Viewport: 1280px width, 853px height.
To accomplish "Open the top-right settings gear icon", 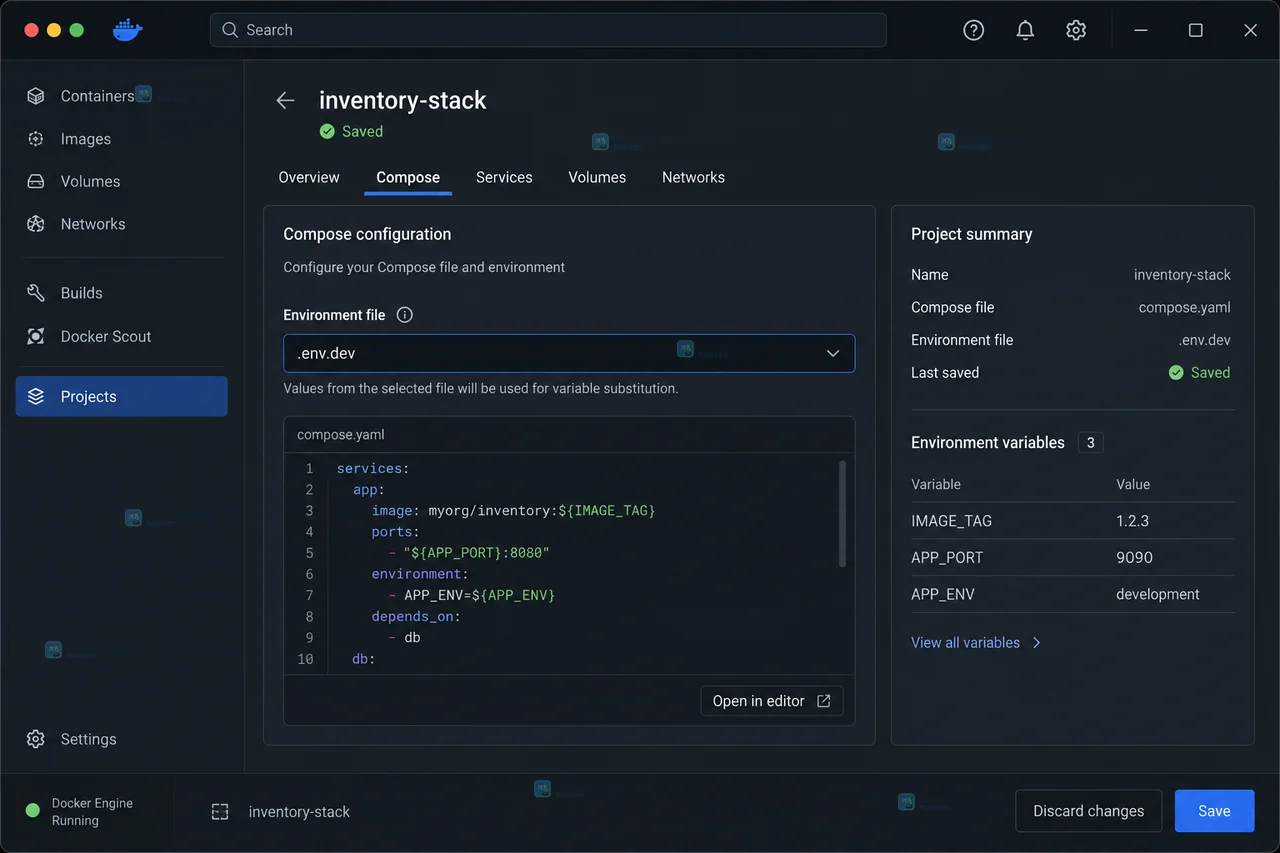I will pyautogui.click(x=1076, y=30).
